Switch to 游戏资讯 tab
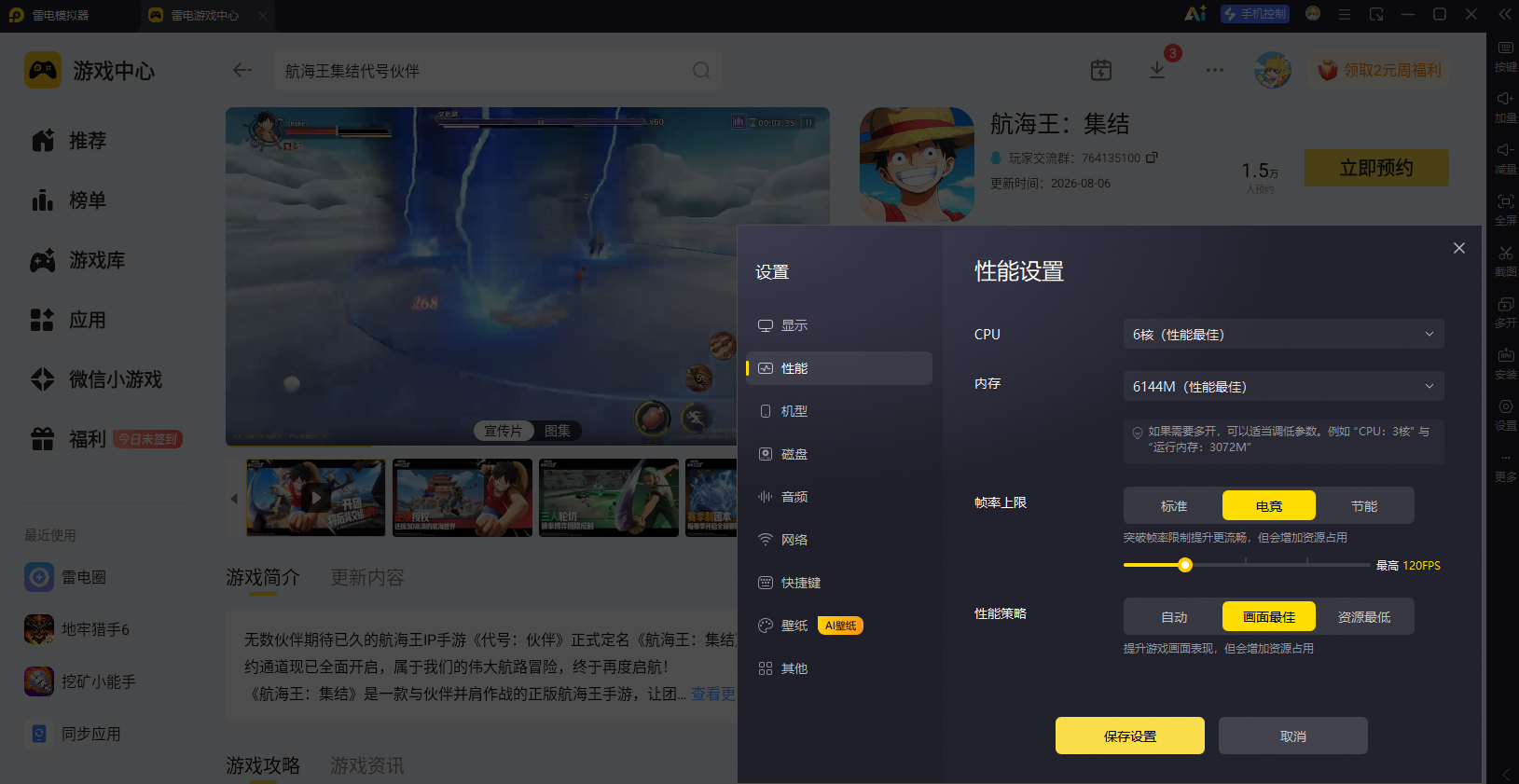1519x784 pixels. coord(367,765)
